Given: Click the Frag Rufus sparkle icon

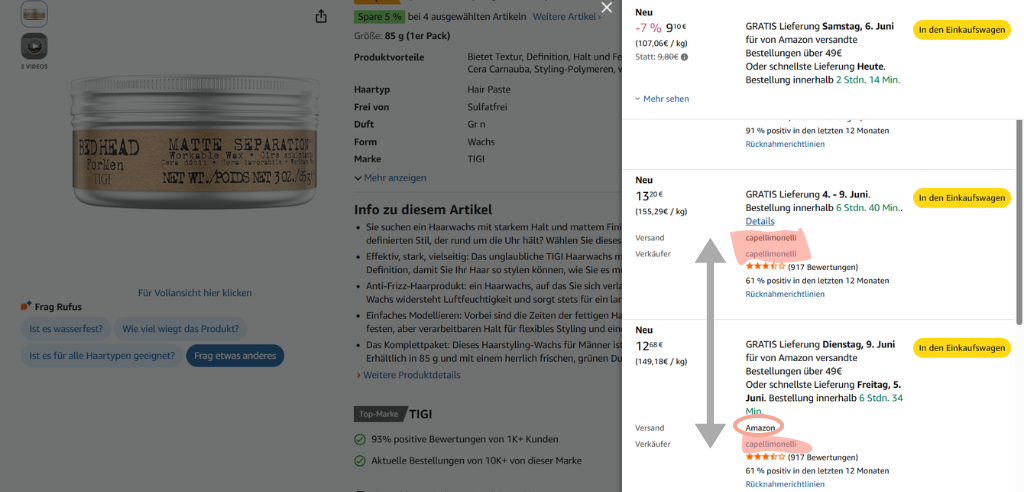Looking at the screenshot, I should pyautogui.click(x=25, y=306).
